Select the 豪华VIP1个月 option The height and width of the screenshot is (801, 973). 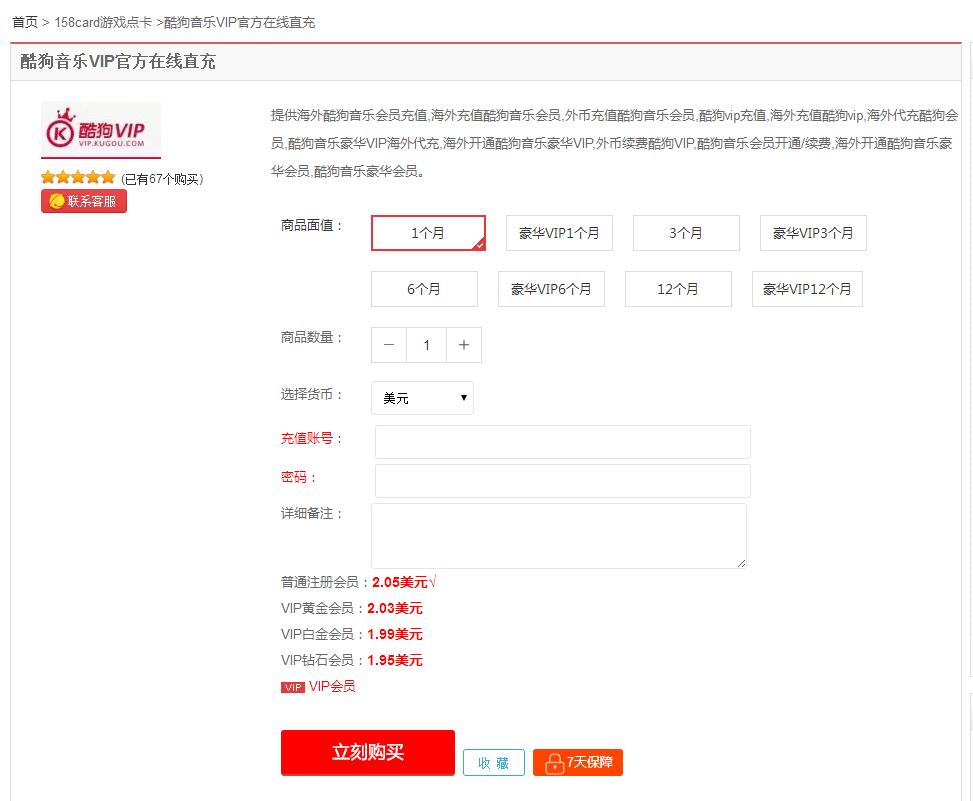click(559, 233)
